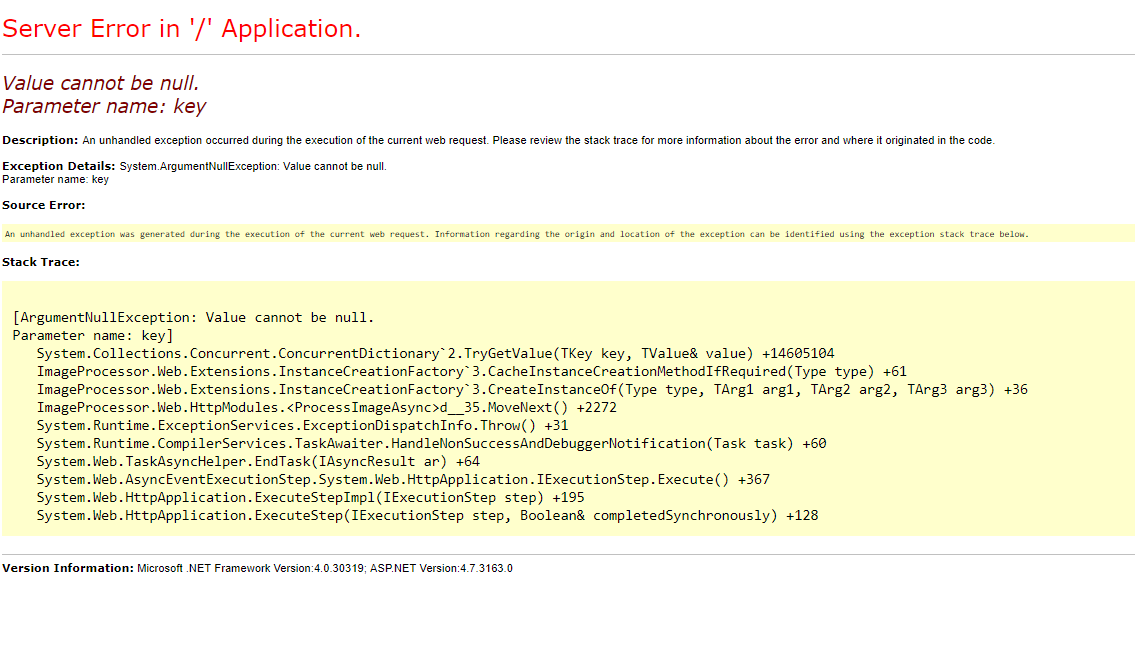The width and height of the screenshot is (1135, 660).
Task: Click the TaskAwaiter.HandleNonSuccessAndDebuggerNotification line
Action: pyautogui.click(x=431, y=444)
